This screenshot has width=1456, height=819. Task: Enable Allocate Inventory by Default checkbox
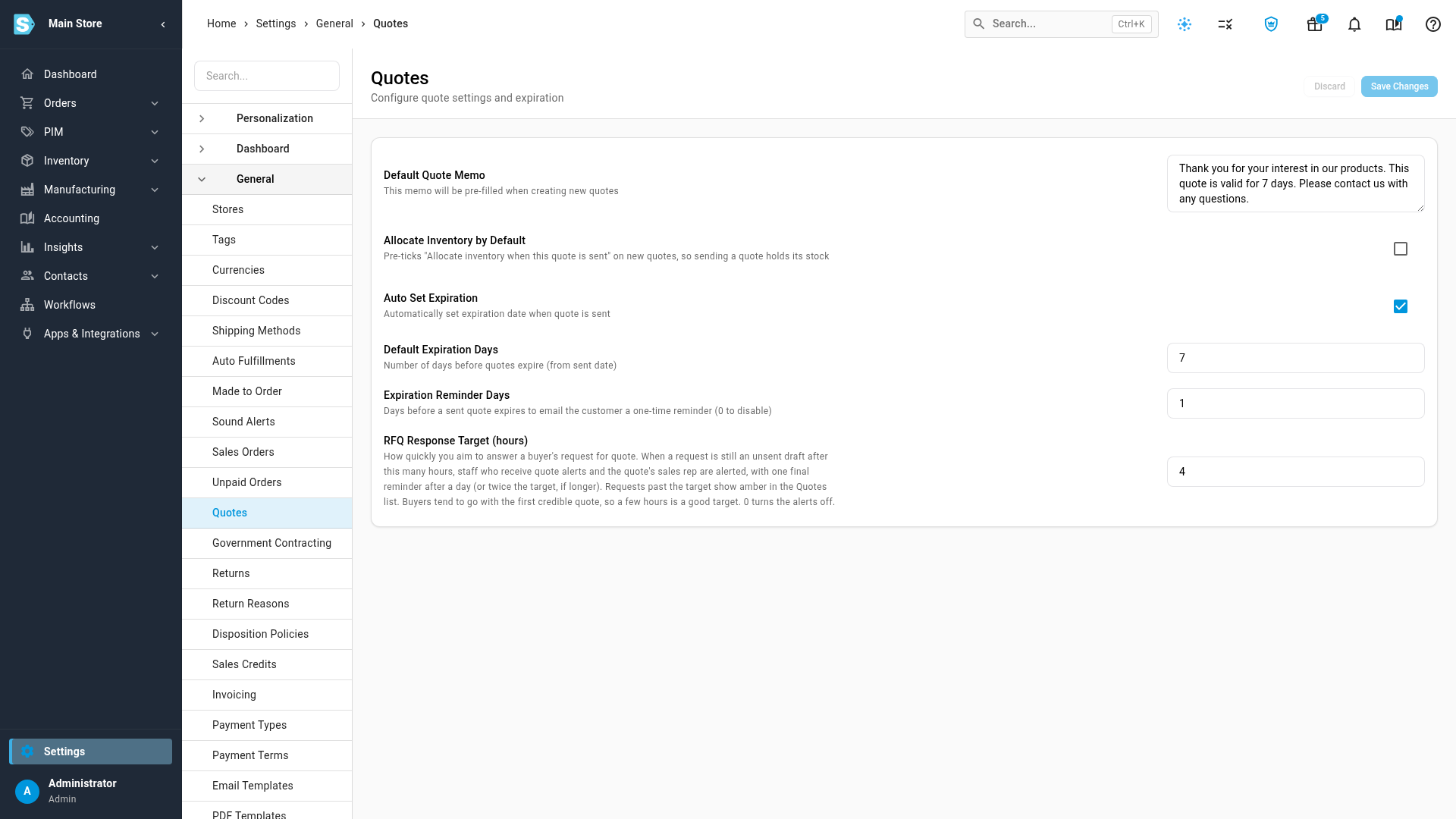tap(1401, 249)
